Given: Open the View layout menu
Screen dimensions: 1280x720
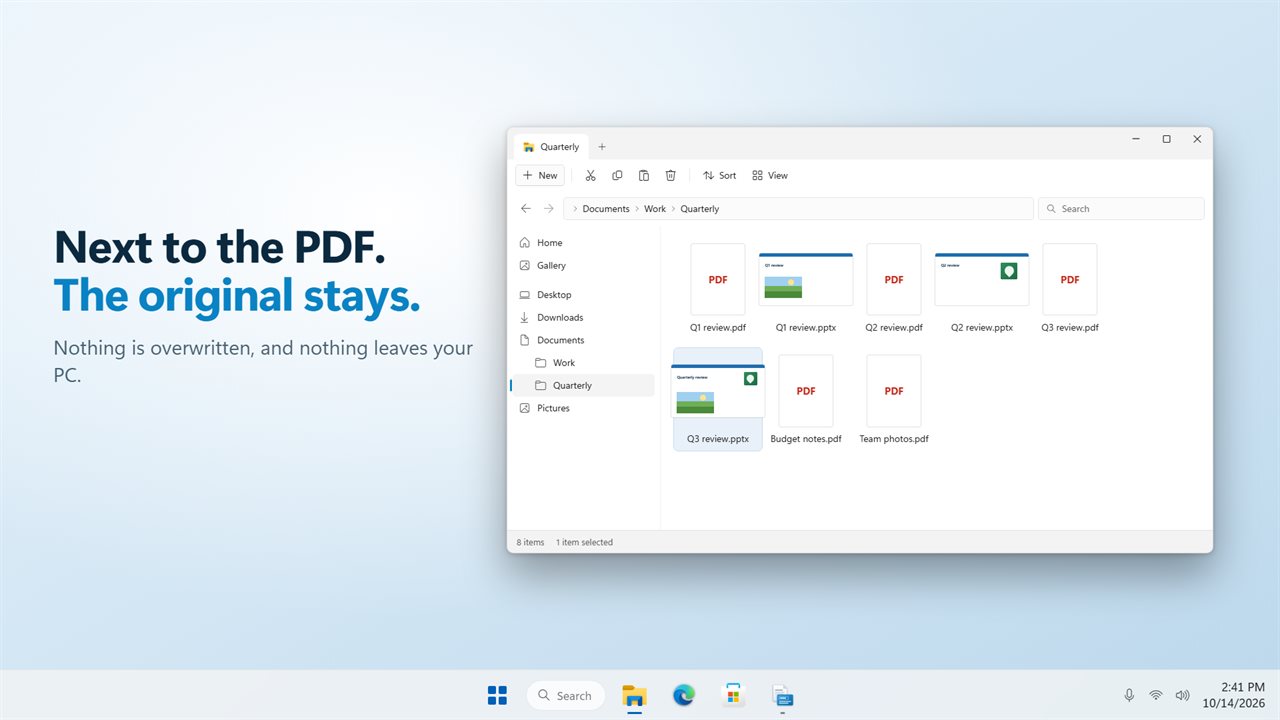Looking at the screenshot, I should 770,175.
